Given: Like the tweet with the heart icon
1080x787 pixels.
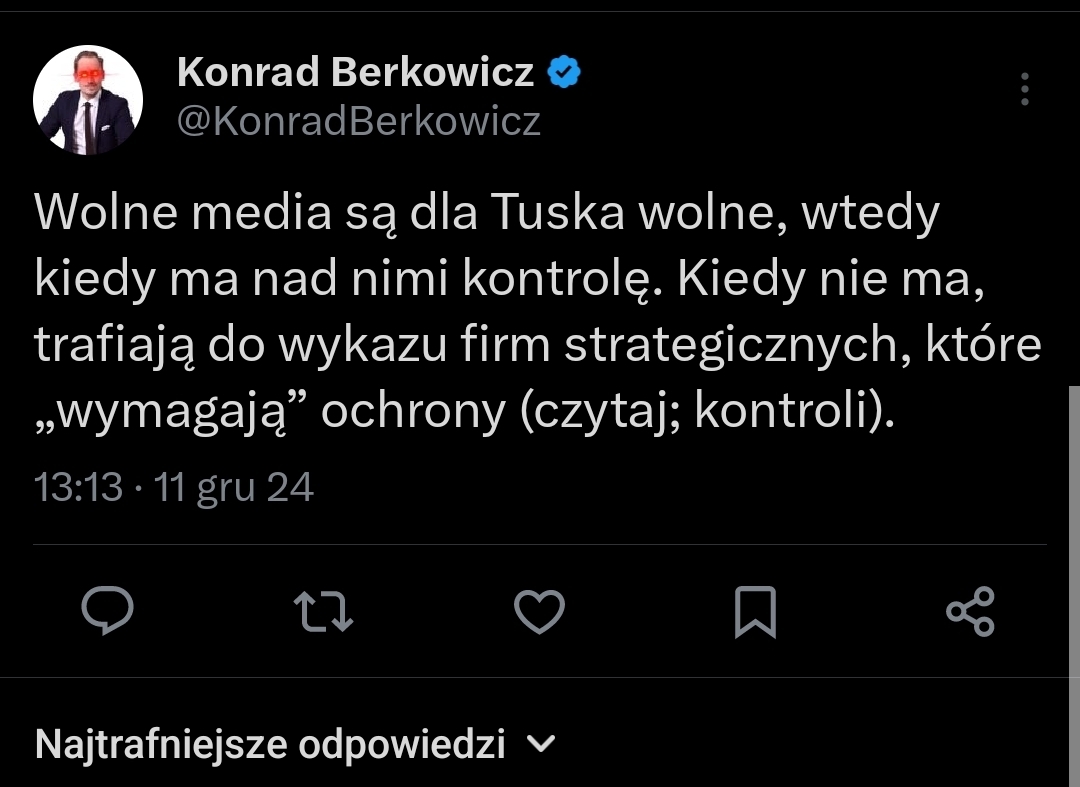Looking at the screenshot, I should coord(539,610).
